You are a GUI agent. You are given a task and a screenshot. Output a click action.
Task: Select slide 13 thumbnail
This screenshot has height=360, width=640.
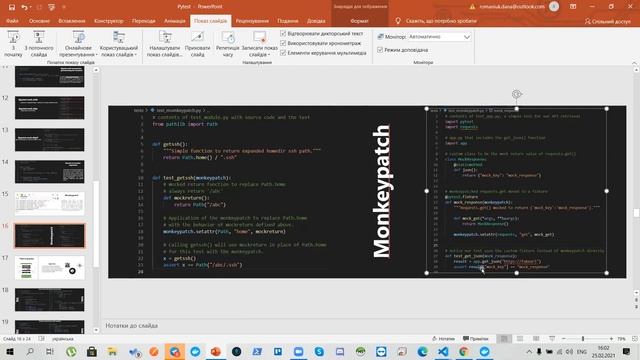[50, 140]
